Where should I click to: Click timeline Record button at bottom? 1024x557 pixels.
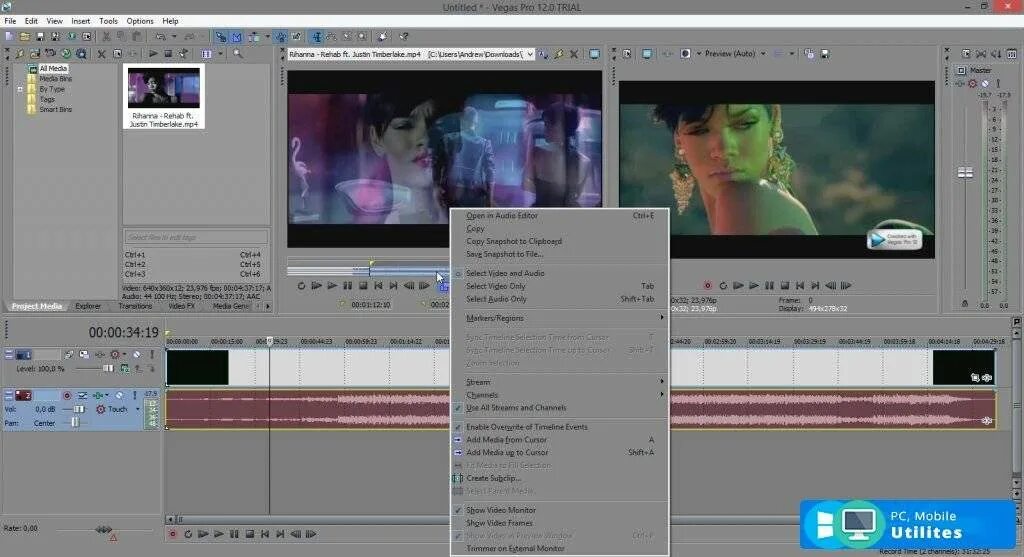(x=172, y=534)
